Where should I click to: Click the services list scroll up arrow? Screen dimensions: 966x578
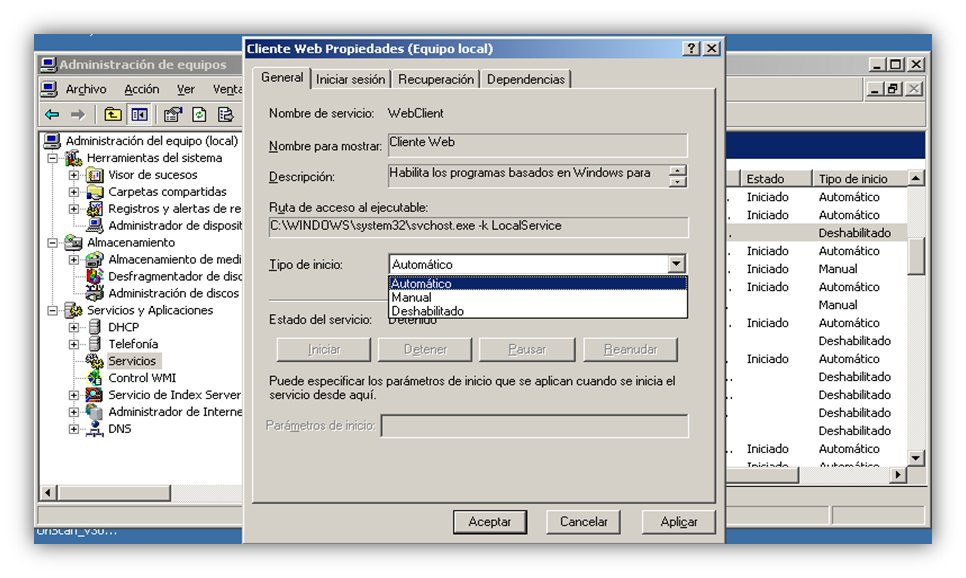(x=915, y=179)
